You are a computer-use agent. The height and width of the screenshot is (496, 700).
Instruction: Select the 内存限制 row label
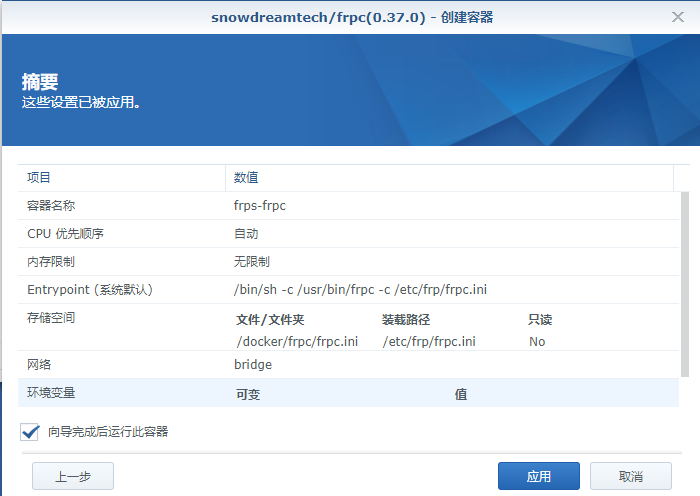51,262
